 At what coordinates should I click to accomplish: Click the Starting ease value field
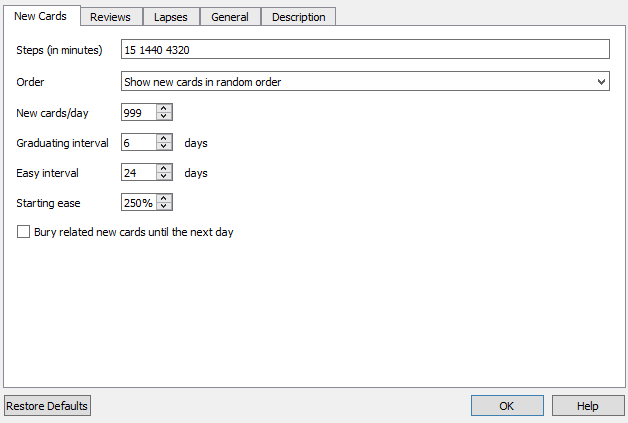pos(138,203)
